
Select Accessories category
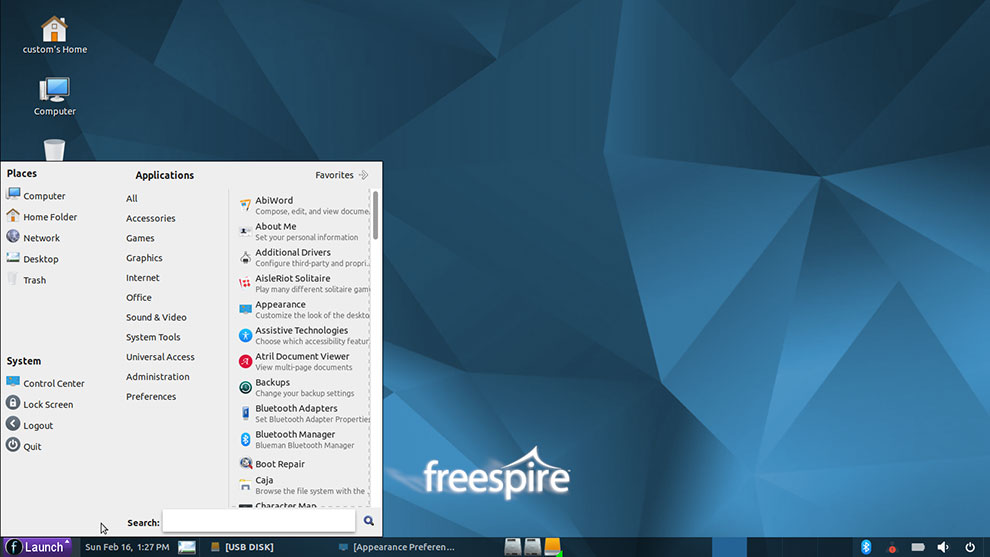150,218
